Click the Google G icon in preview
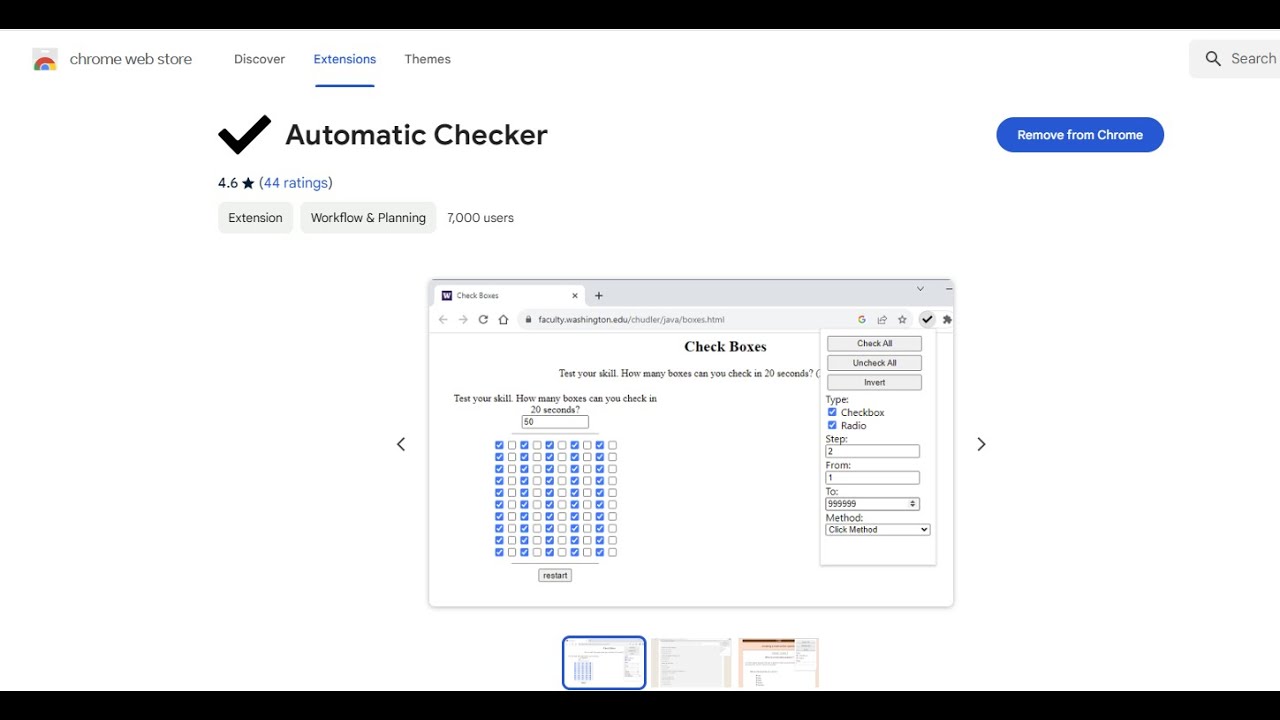Viewport: 1280px width, 720px height. [x=862, y=320]
